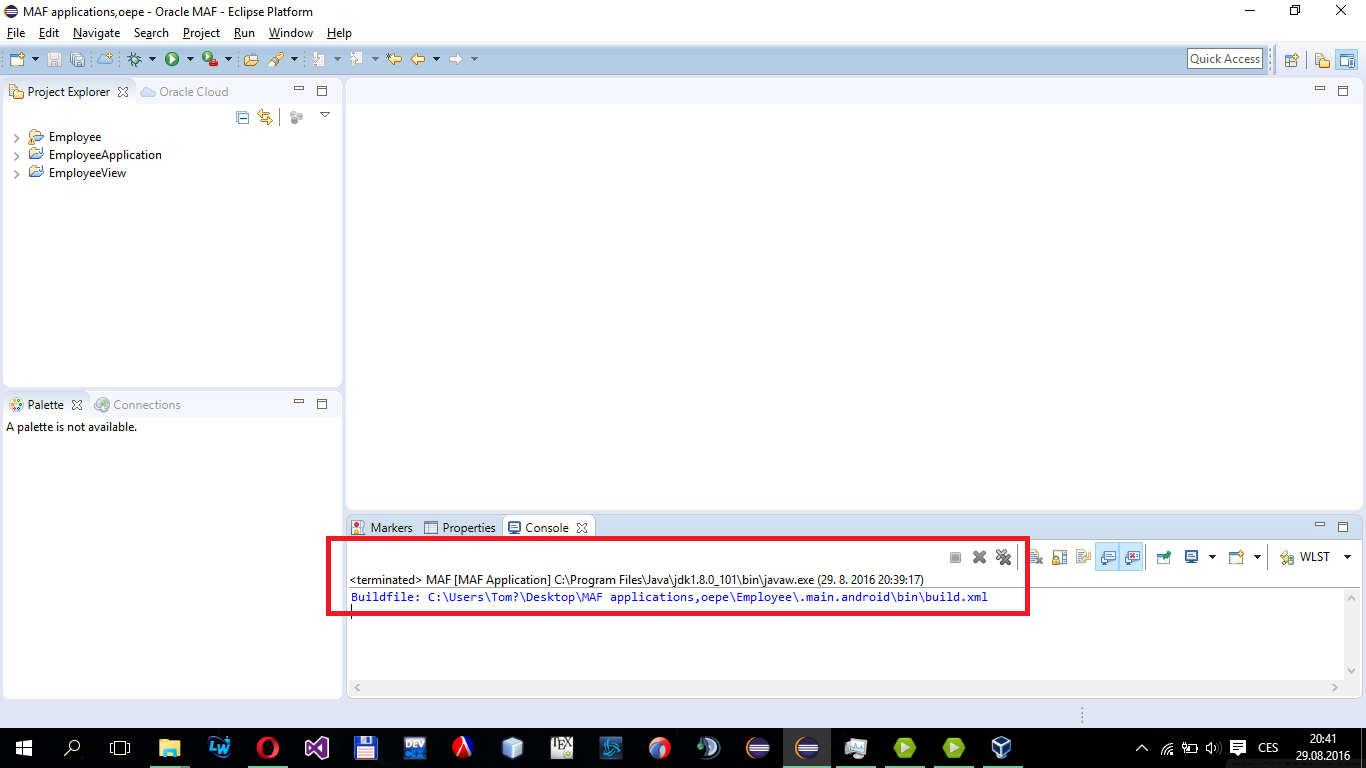Click the Save All toolbar icon
The image size is (1366, 768).
[77, 59]
